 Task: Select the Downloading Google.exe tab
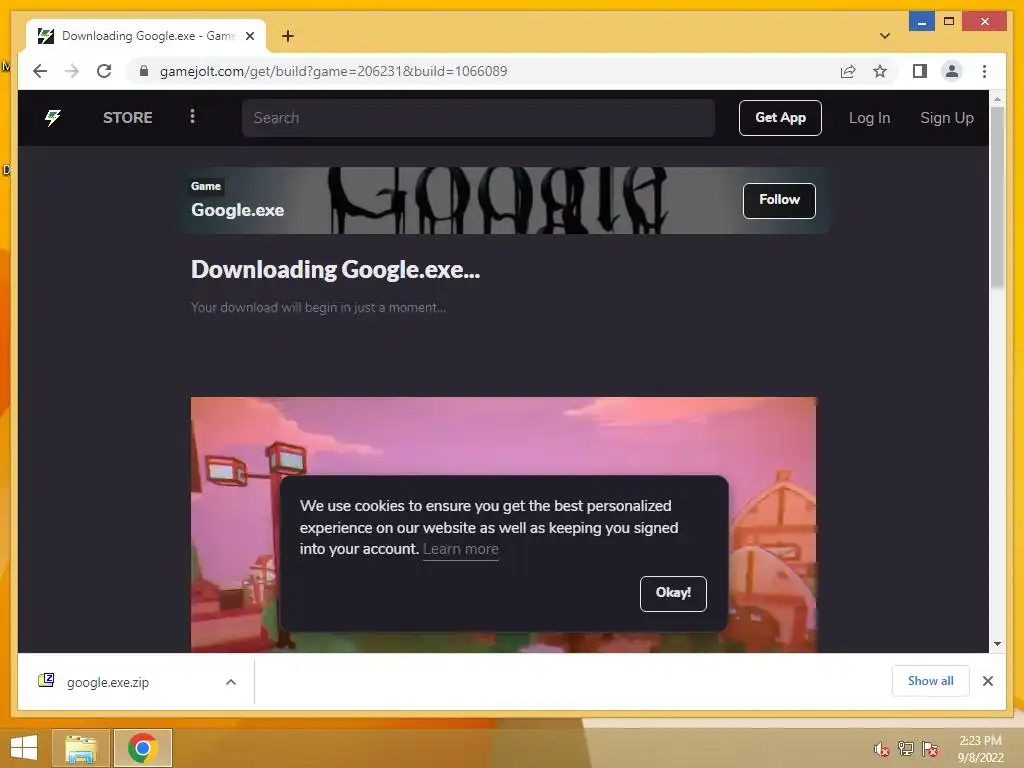146,36
